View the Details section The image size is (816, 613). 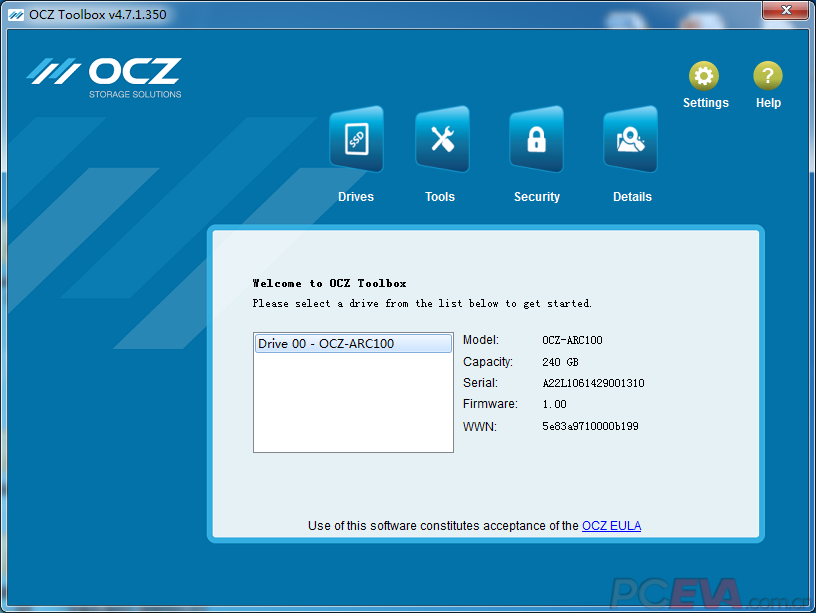(x=631, y=196)
